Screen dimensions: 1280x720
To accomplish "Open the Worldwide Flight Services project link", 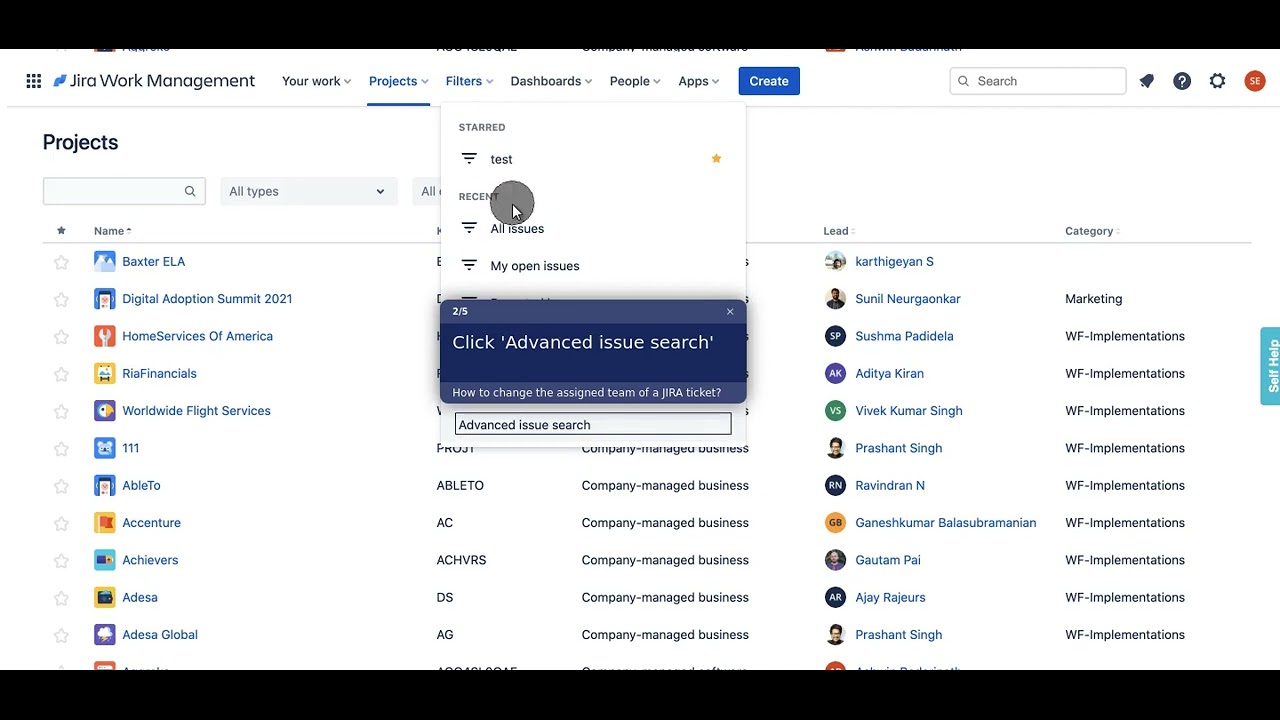I will click(196, 411).
